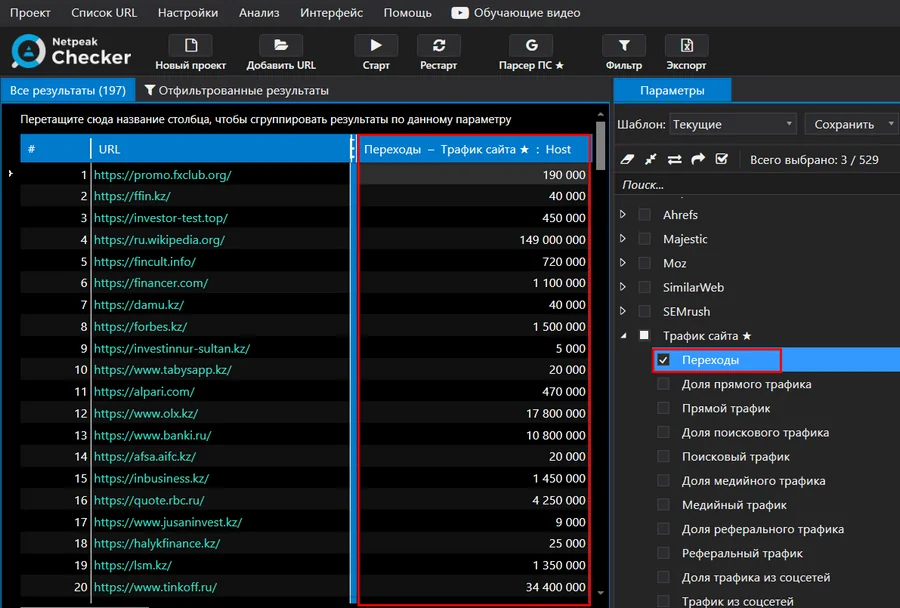Open the https://forbes.kz/ link
The height and width of the screenshot is (608, 900).
[141, 326]
